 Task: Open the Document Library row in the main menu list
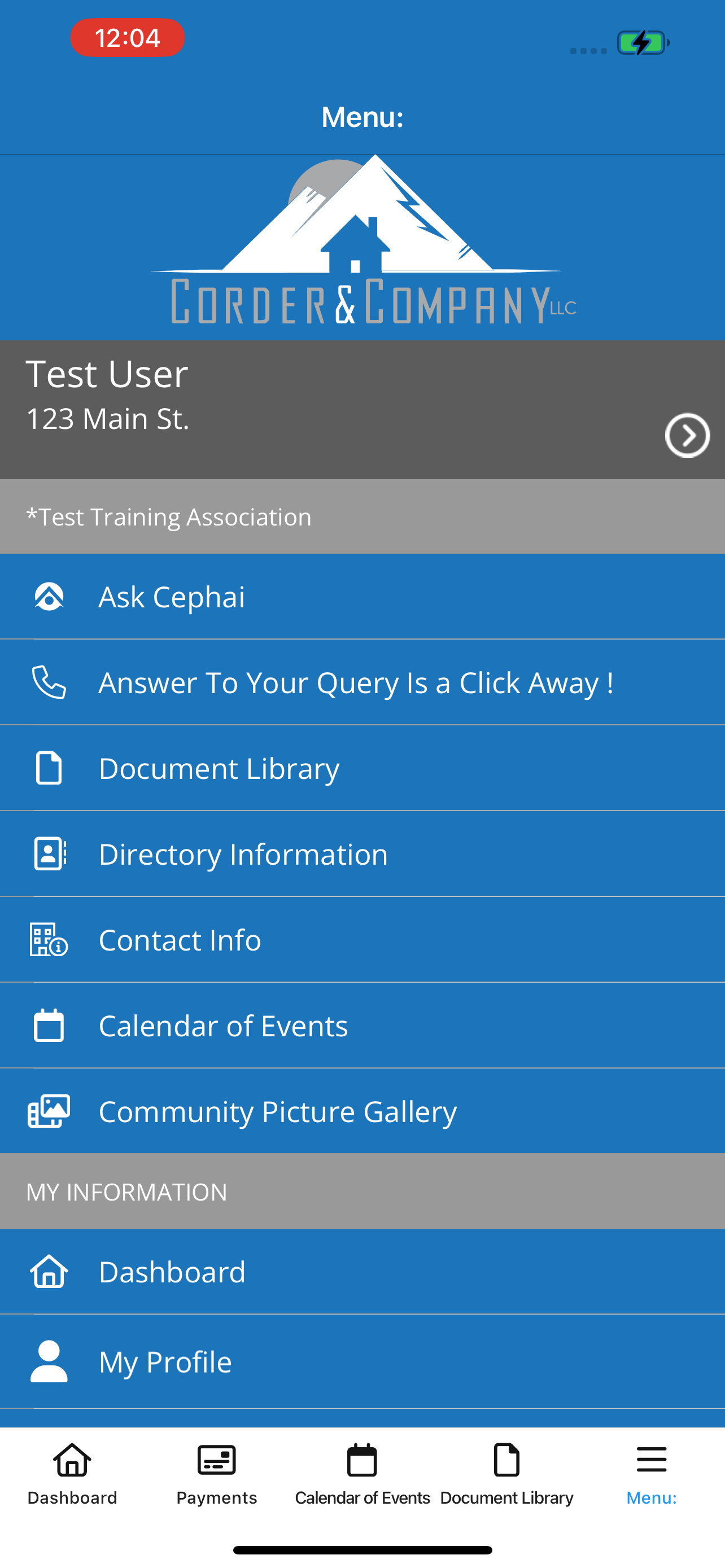pyautogui.click(x=362, y=768)
